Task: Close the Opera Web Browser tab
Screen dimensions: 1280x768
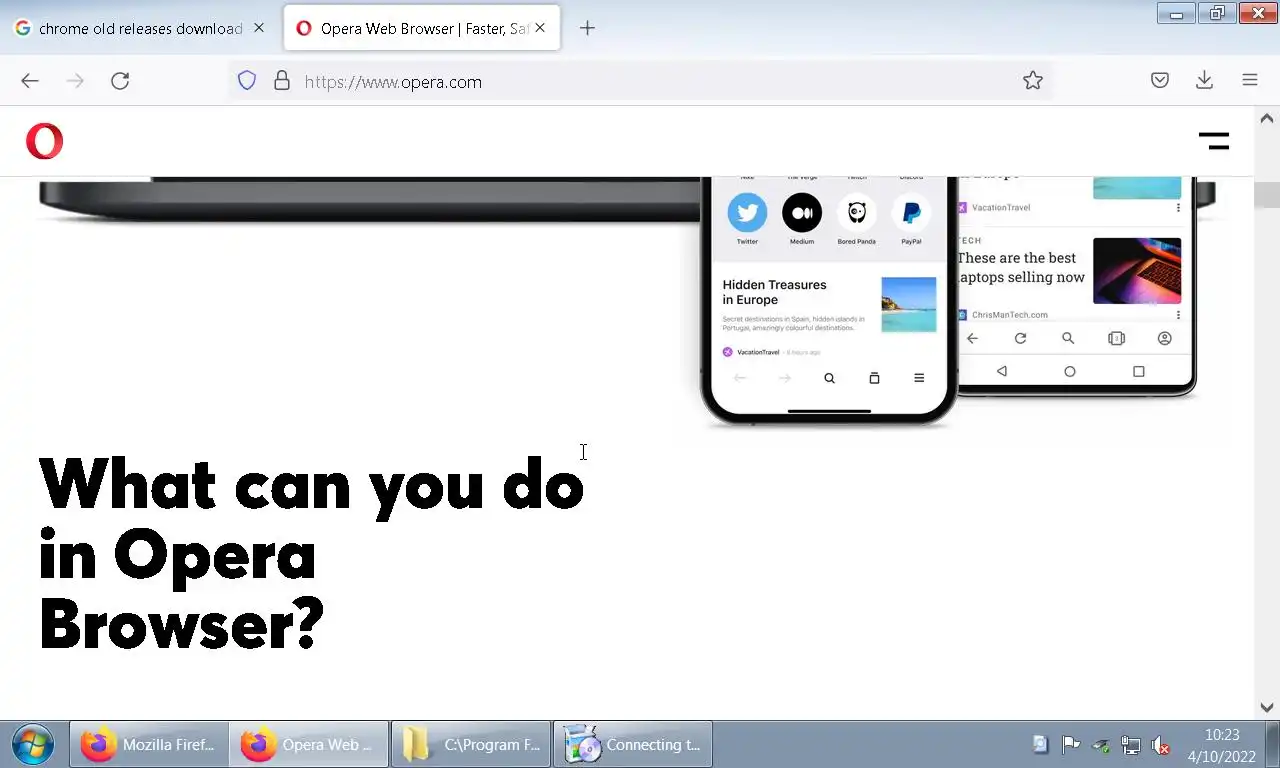Action: click(x=540, y=28)
